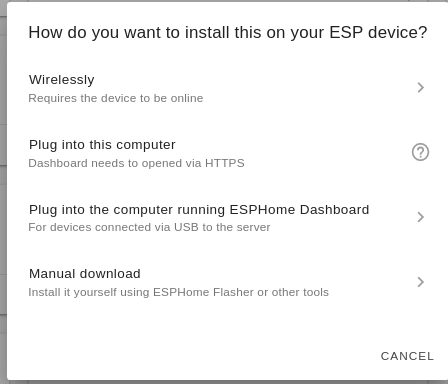Click 'Install it yourself using ESPHome Flasher' description
Screen dimensions: 448x384
(179, 292)
